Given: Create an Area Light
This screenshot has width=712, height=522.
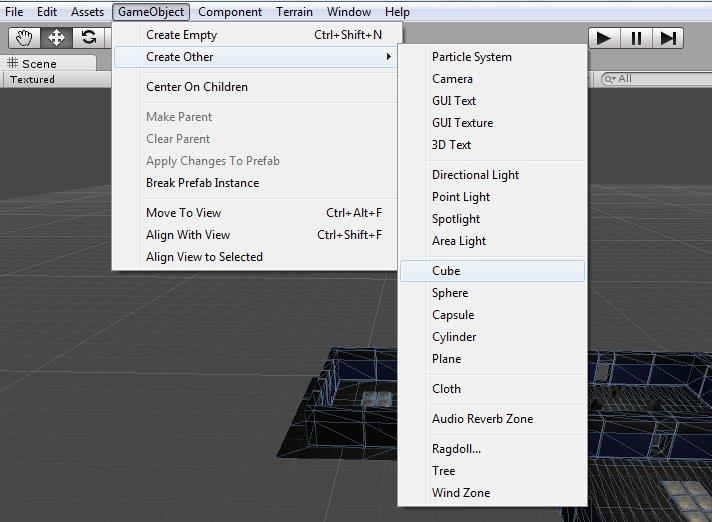Looking at the screenshot, I should tap(493, 241).
